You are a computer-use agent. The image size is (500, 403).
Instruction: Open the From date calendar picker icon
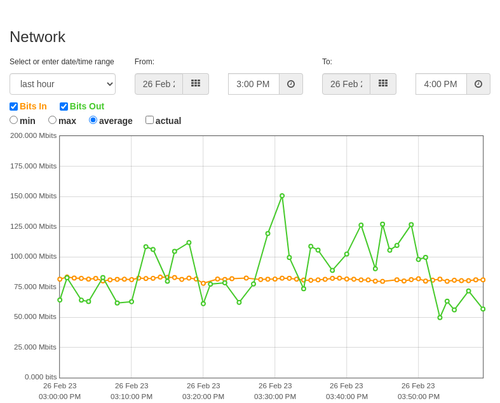tap(196, 84)
